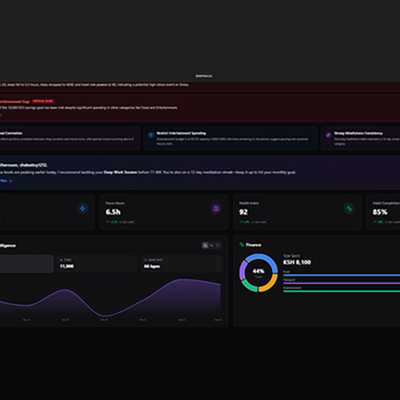This screenshot has height=400, width=400.
Task: Select the Heart Rate 66 bpm metric tab
Action: [181, 264]
